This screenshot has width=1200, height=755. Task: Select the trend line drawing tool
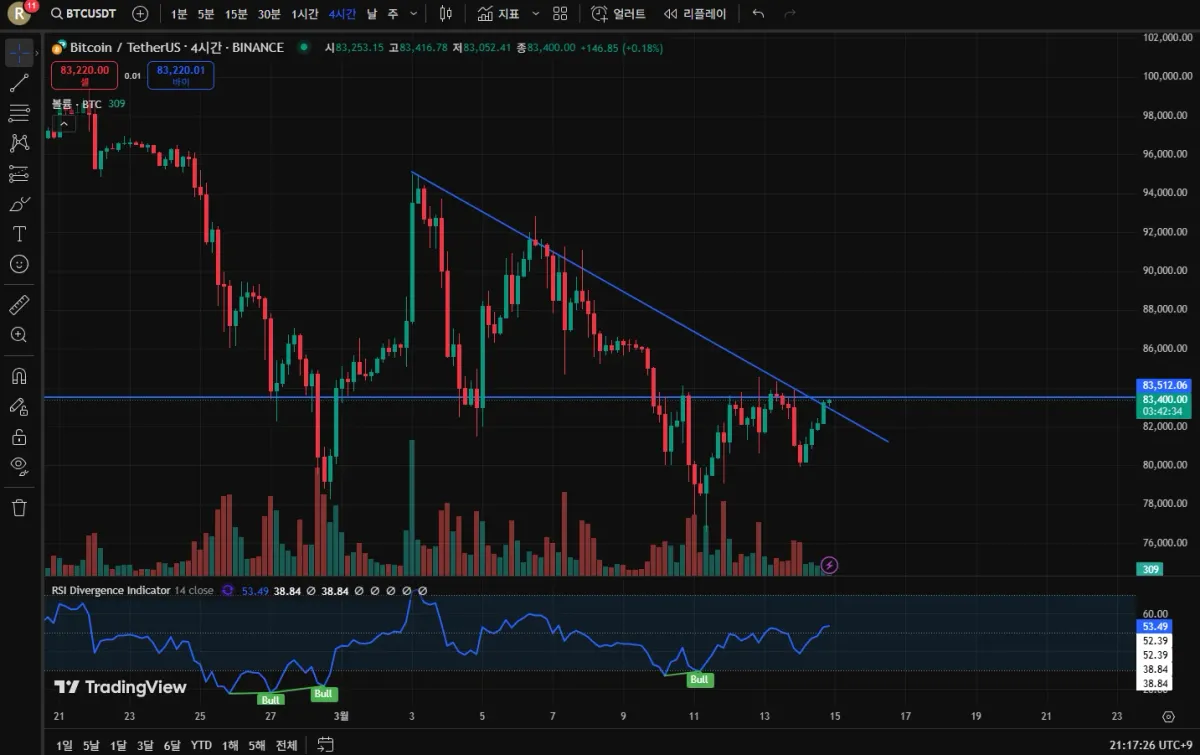pos(19,83)
